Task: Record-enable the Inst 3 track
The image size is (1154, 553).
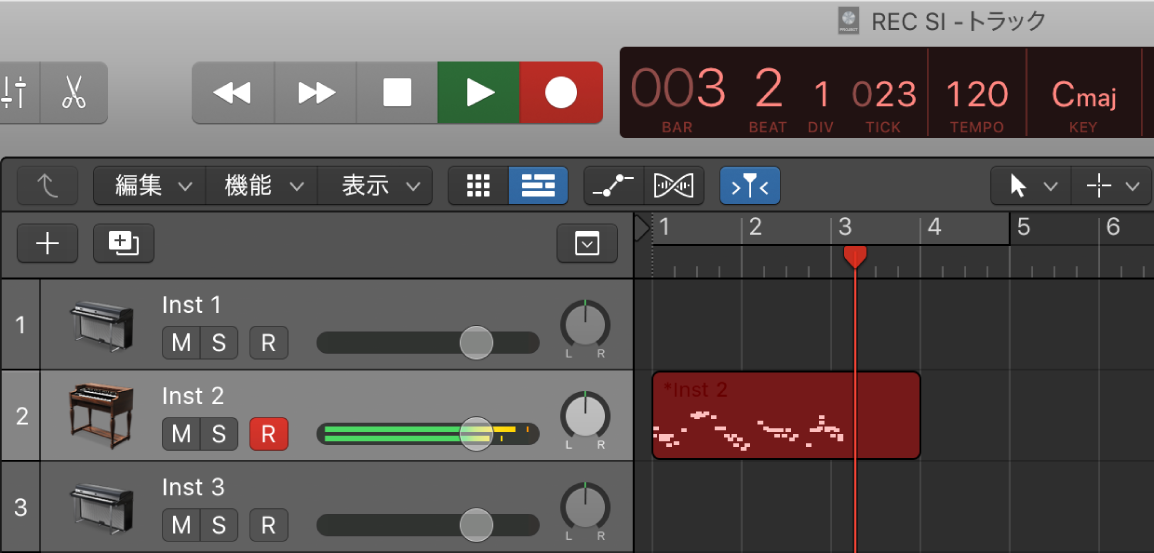Action: tap(269, 525)
